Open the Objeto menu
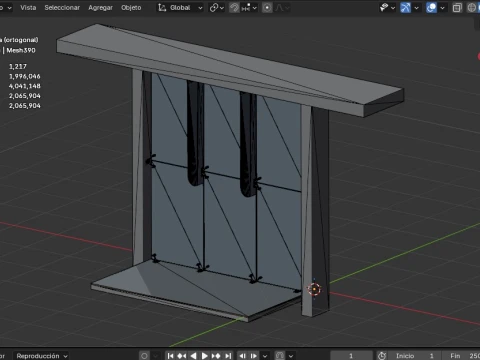Viewport: 480px width, 360px height. click(131, 7)
